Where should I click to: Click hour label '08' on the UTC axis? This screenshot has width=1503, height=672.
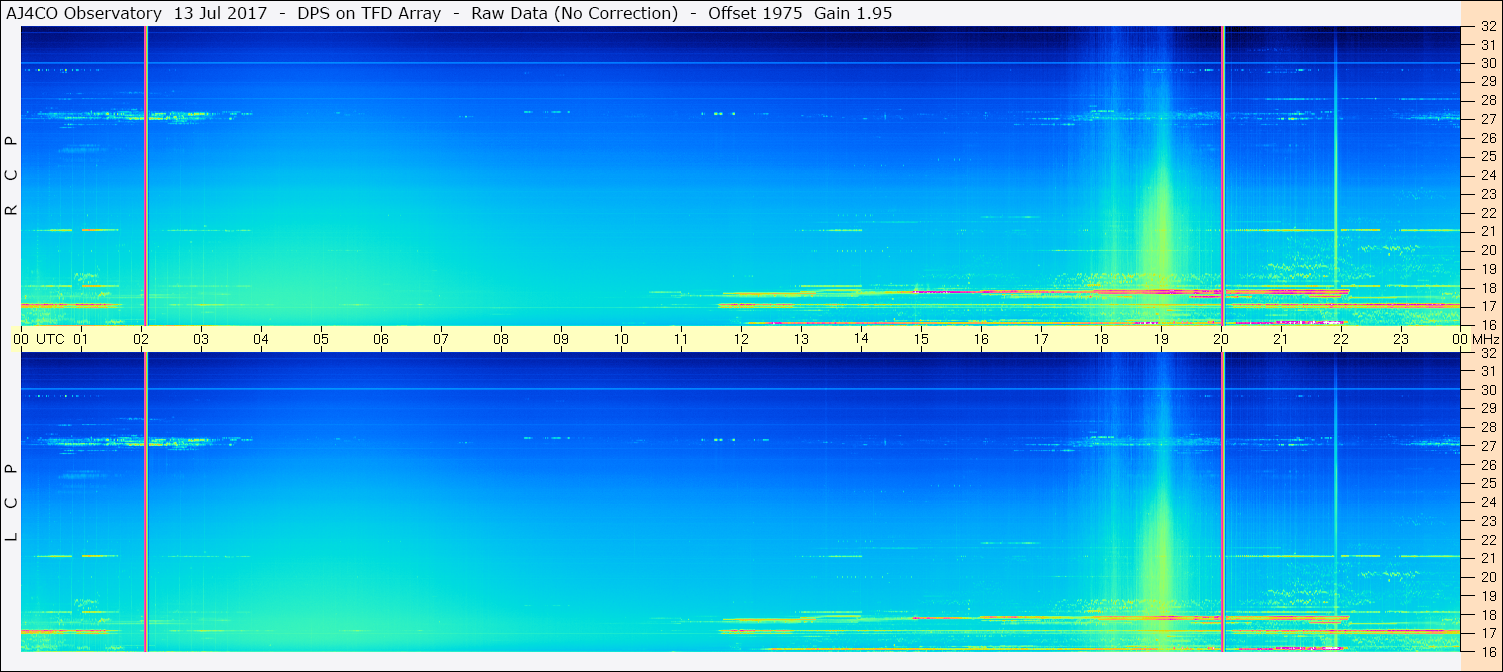501,339
